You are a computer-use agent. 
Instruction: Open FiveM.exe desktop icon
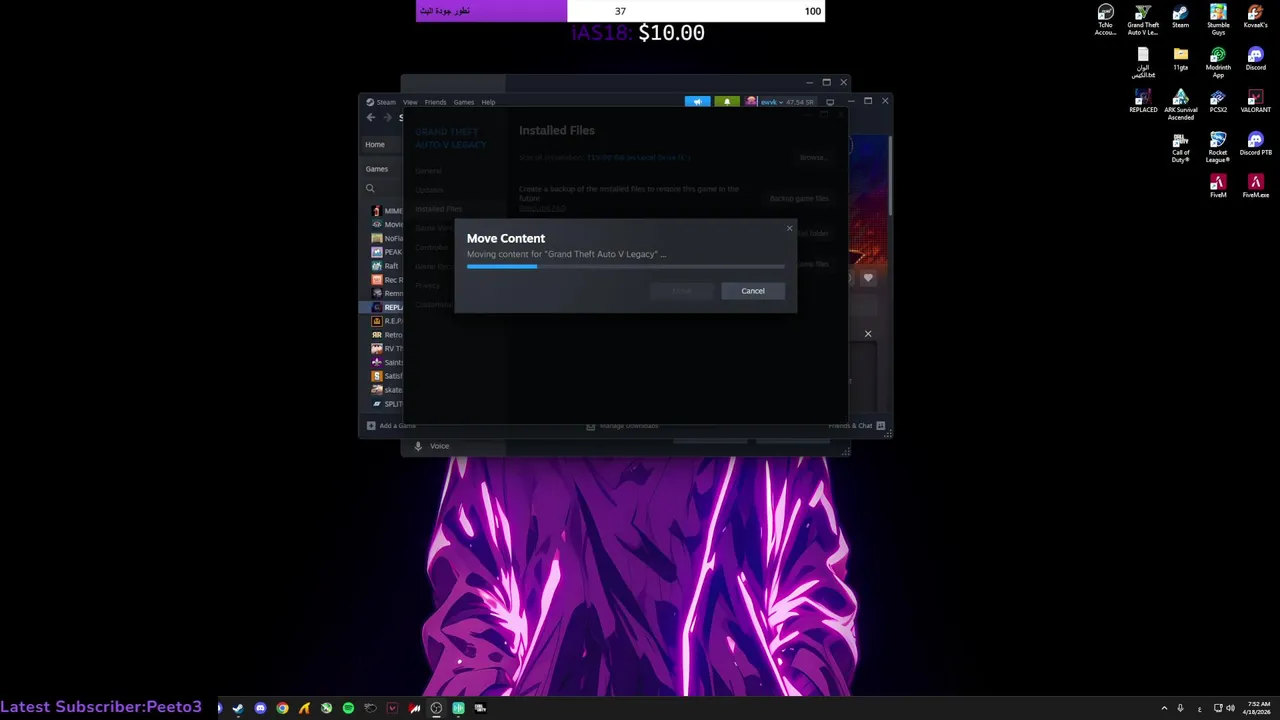[x=1255, y=186]
